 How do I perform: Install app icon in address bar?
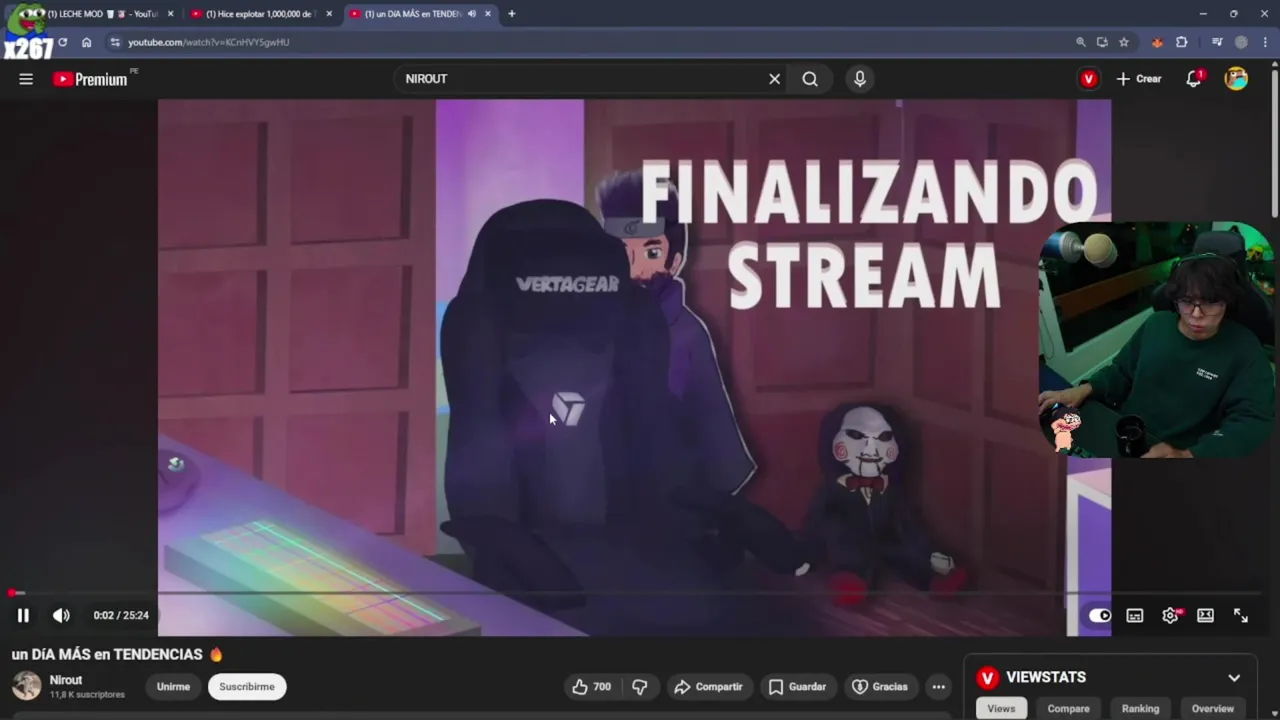coord(1102,42)
